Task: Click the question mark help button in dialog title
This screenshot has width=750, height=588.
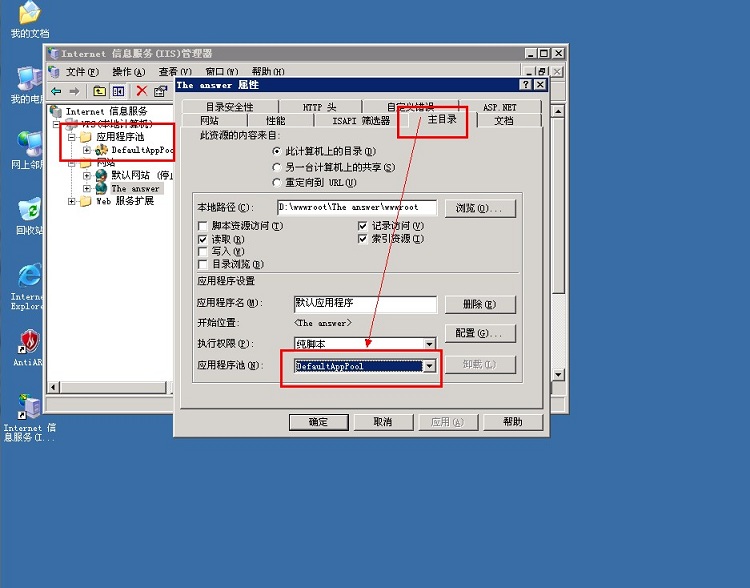Action: coord(526,85)
